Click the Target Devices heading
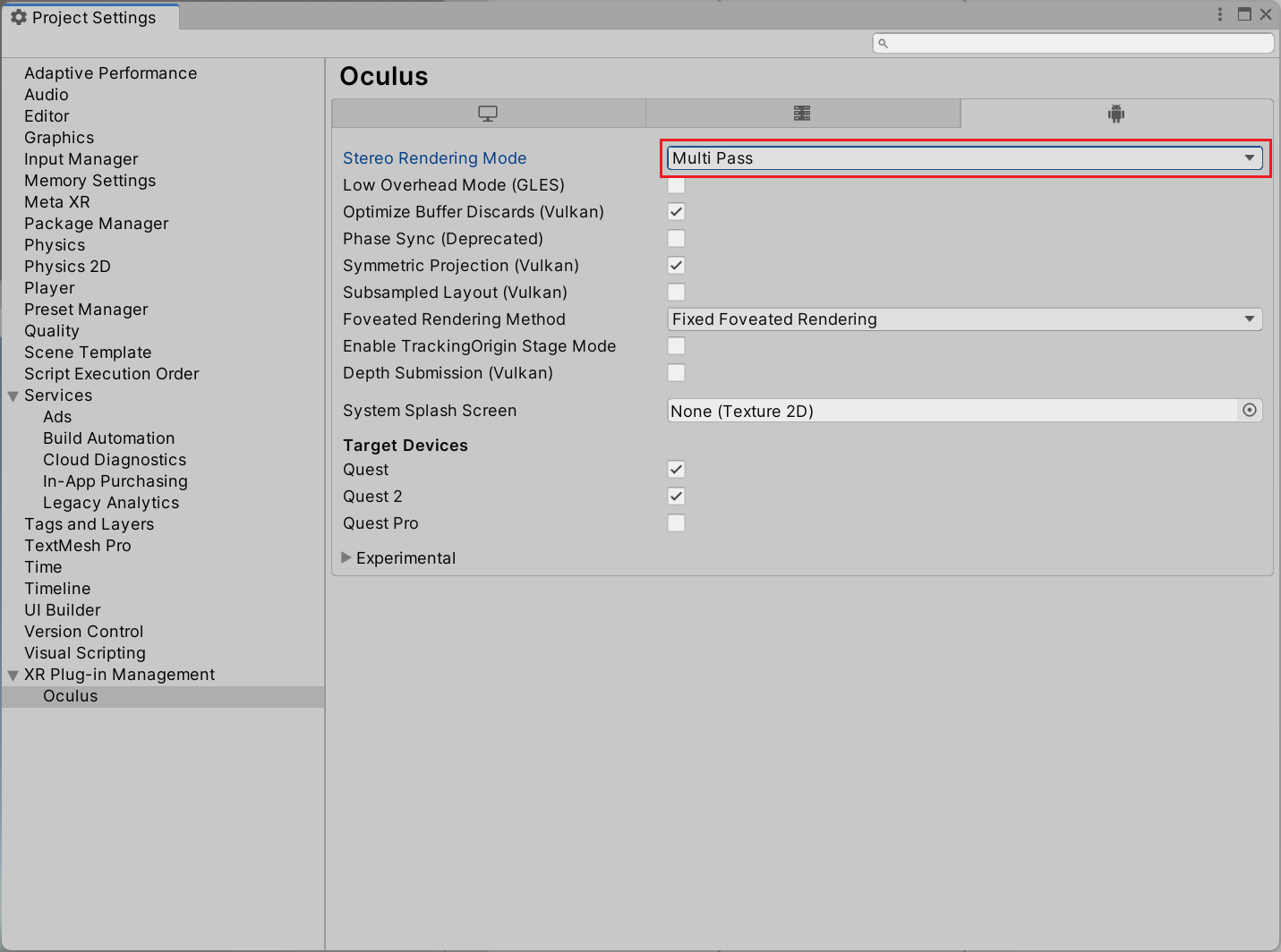 pos(406,446)
